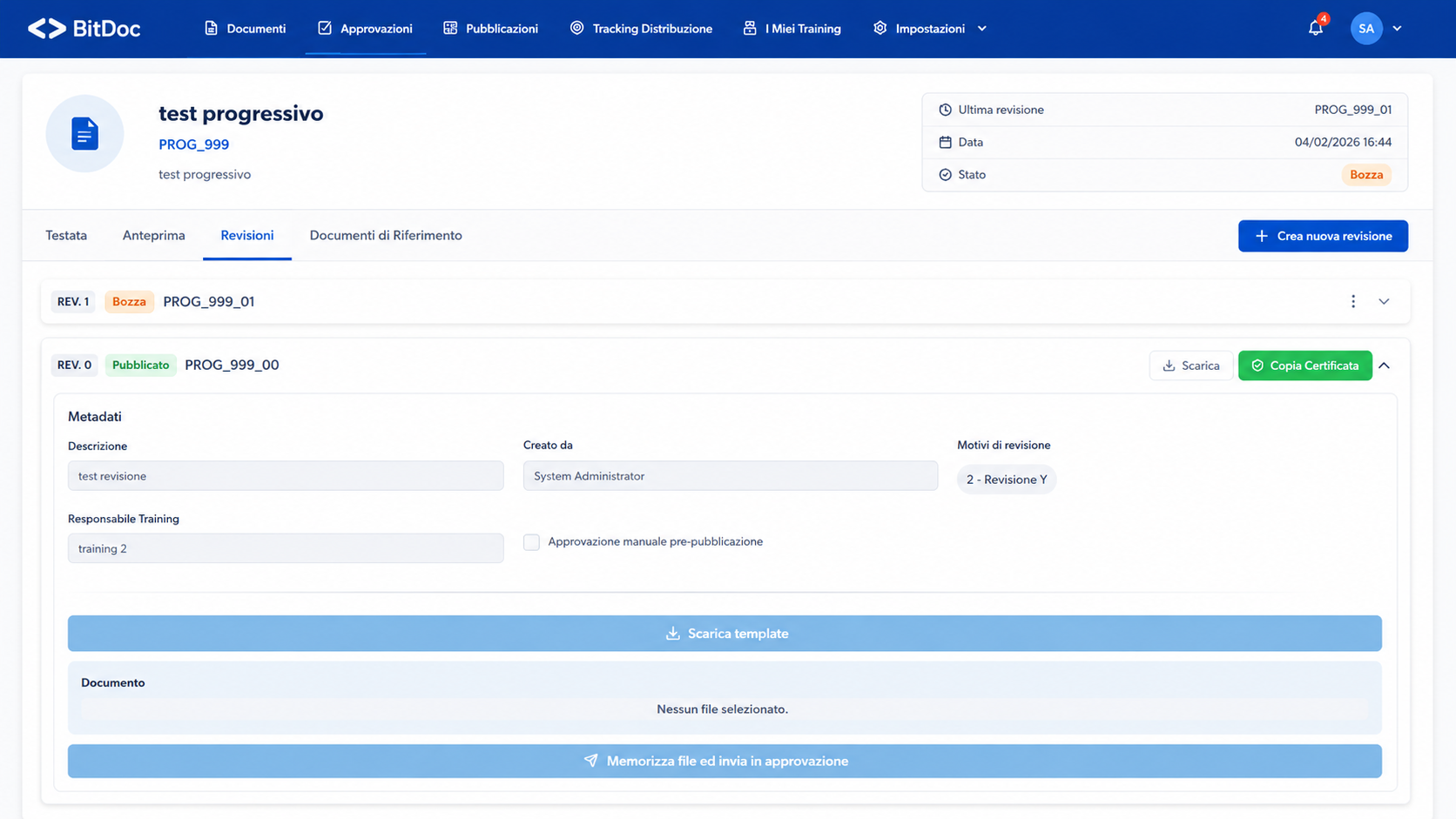
Task: Click the PROG_999 document code link
Action: pyautogui.click(x=193, y=144)
